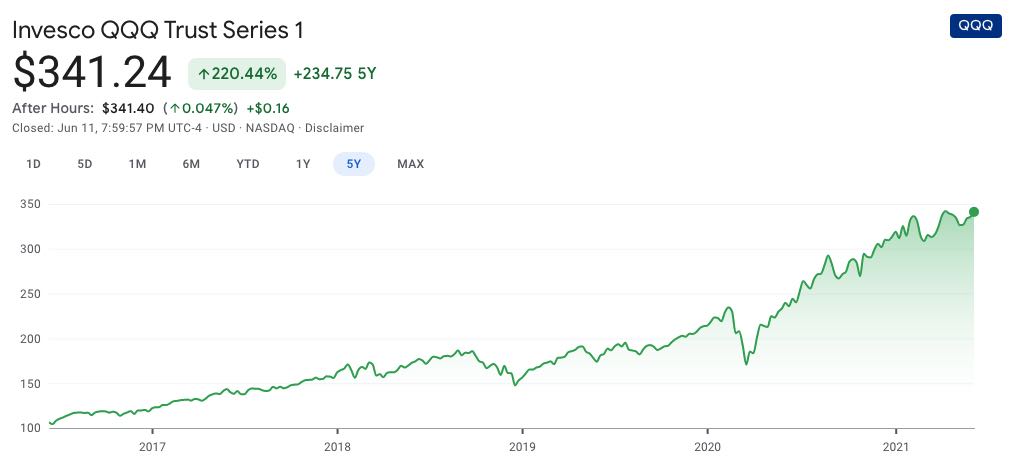Click the 350 y-axis label
This screenshot has height=458, width=1013.
(x=30, y=204)
